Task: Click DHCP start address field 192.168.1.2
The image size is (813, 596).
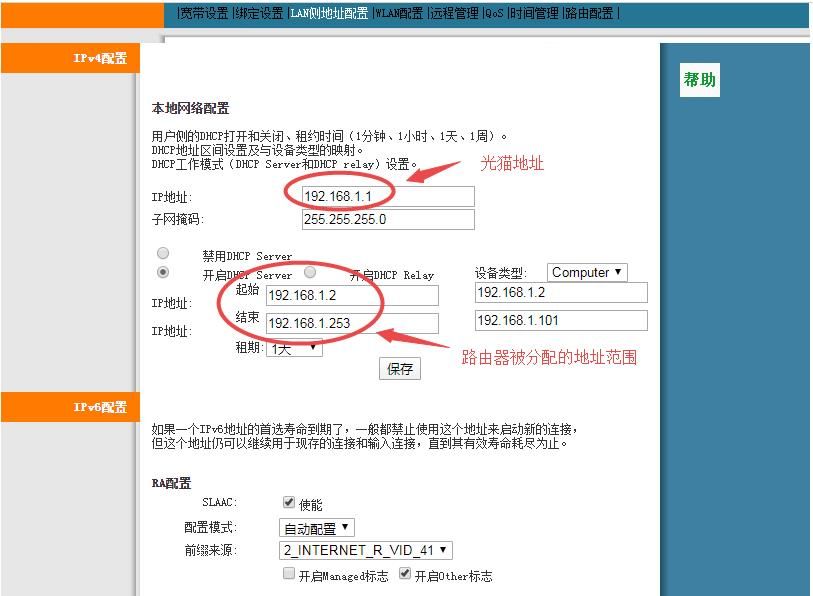Action: point(352,296)
